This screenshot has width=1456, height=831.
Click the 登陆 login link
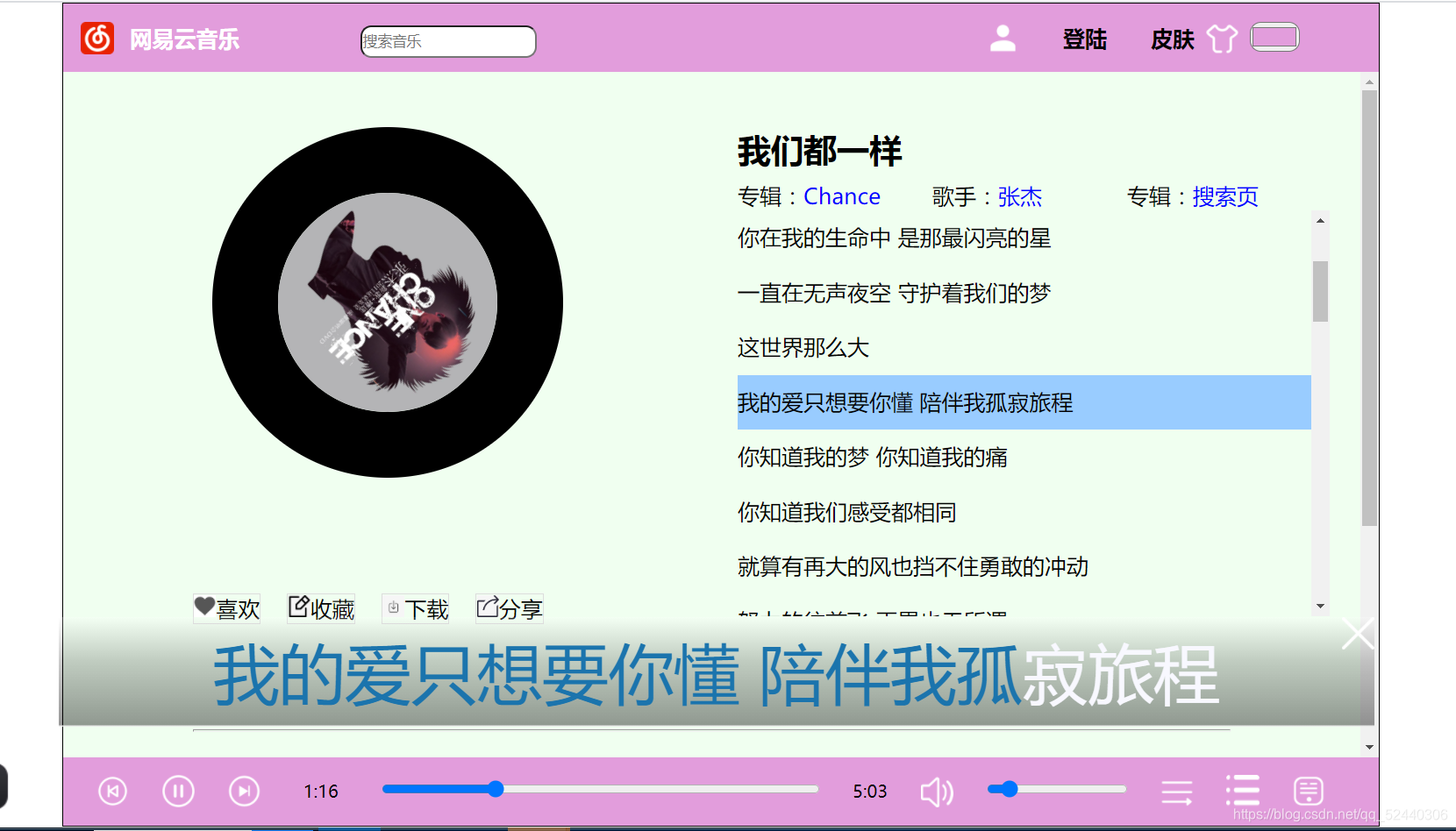pos(1085,39)
